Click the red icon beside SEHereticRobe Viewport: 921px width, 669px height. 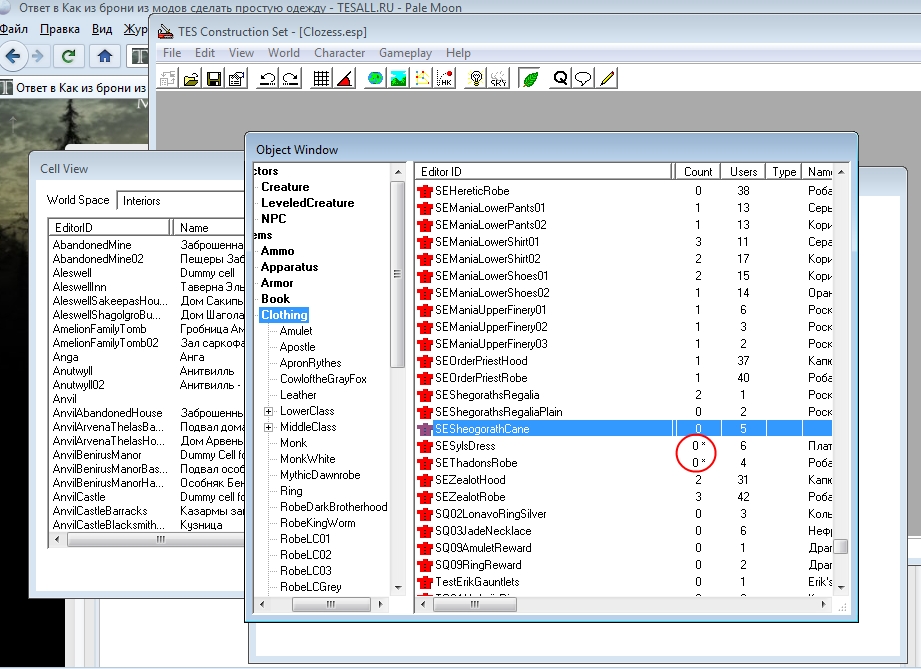pyautogui.click(x=425, y=191)
